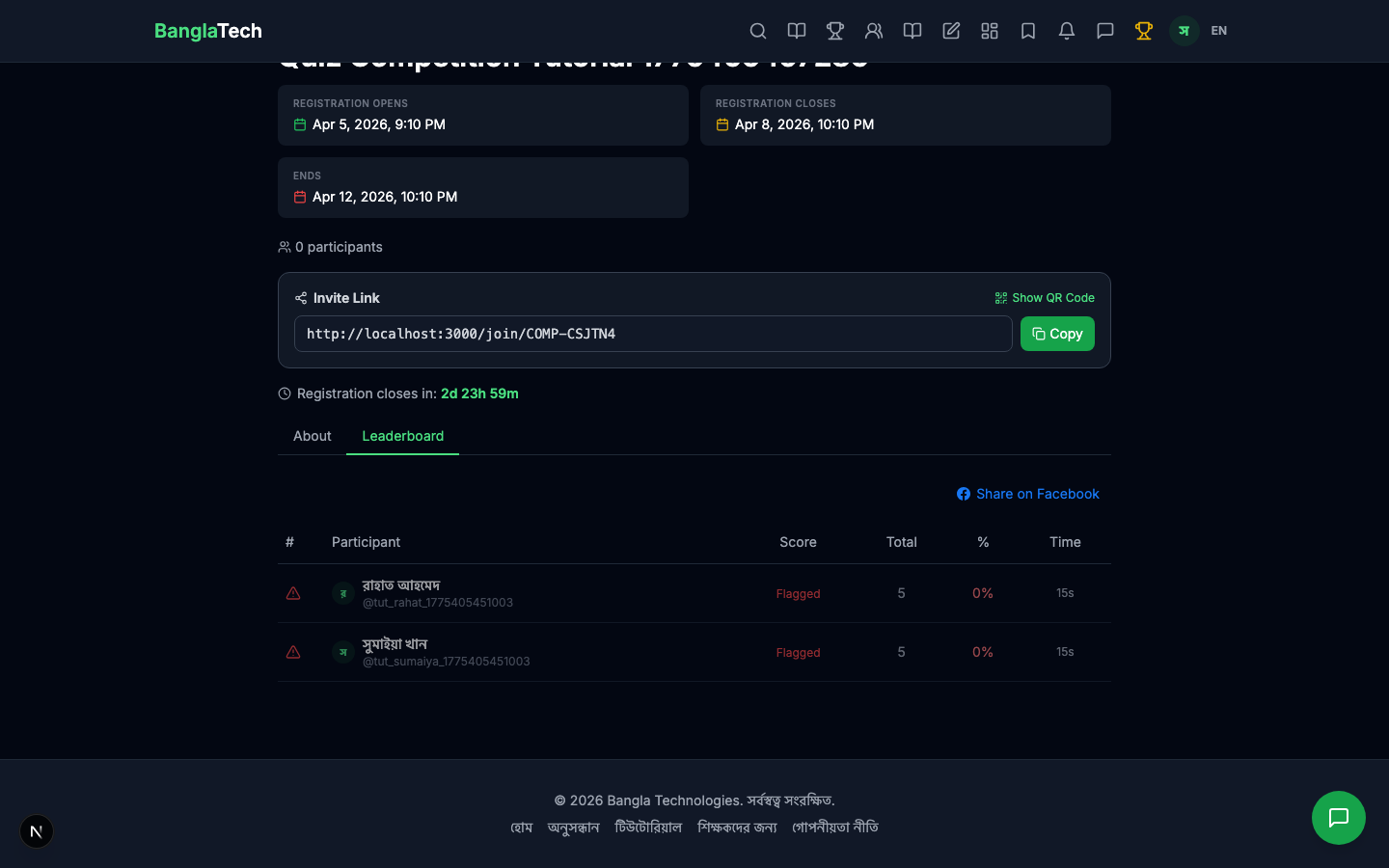Click the pencil edit icon in navbar
The width and height of the screenshot is (1389, 868).
click(x=951, y=31)
